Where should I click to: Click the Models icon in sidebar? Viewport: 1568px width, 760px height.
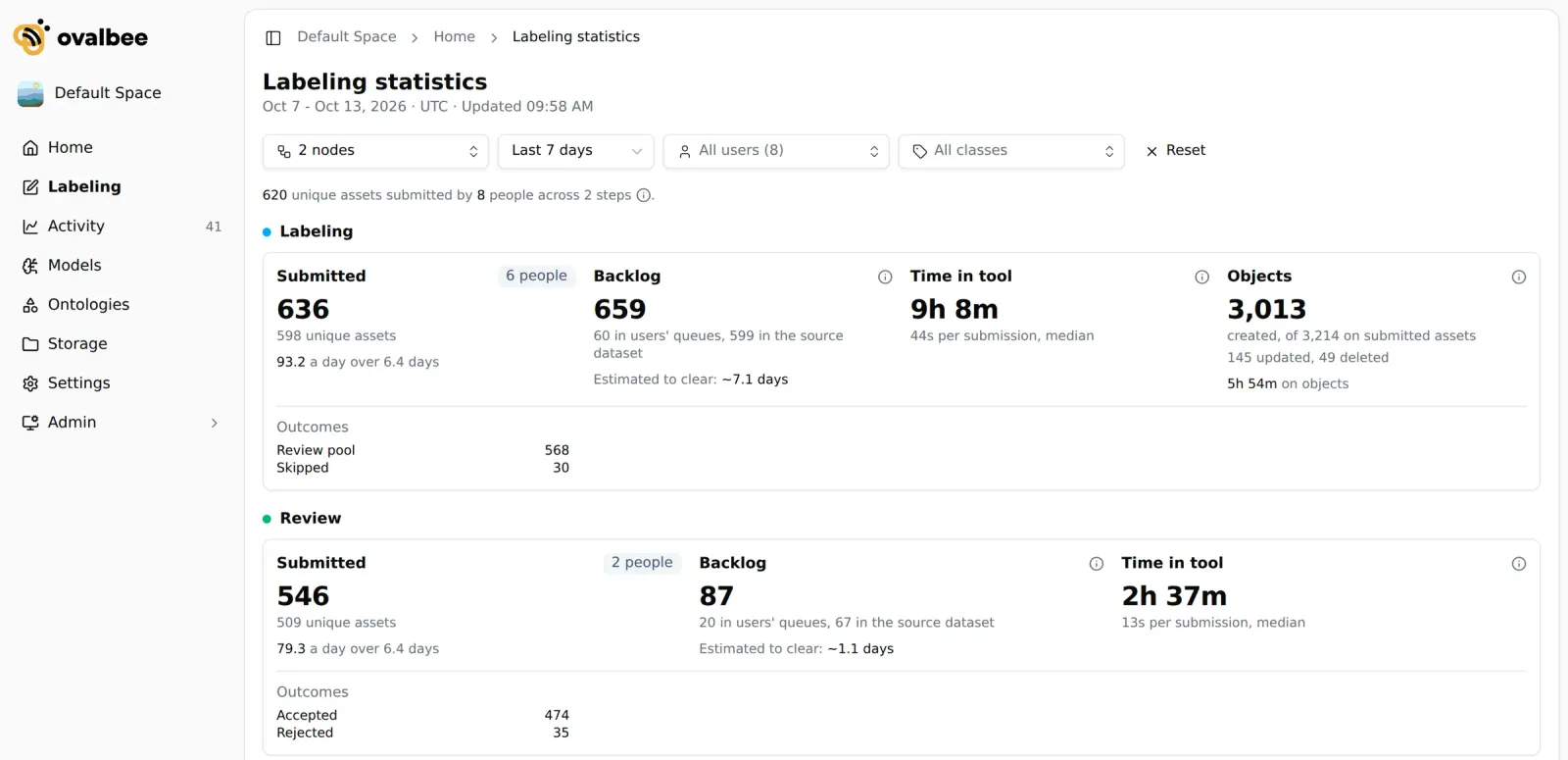[30, 266]
